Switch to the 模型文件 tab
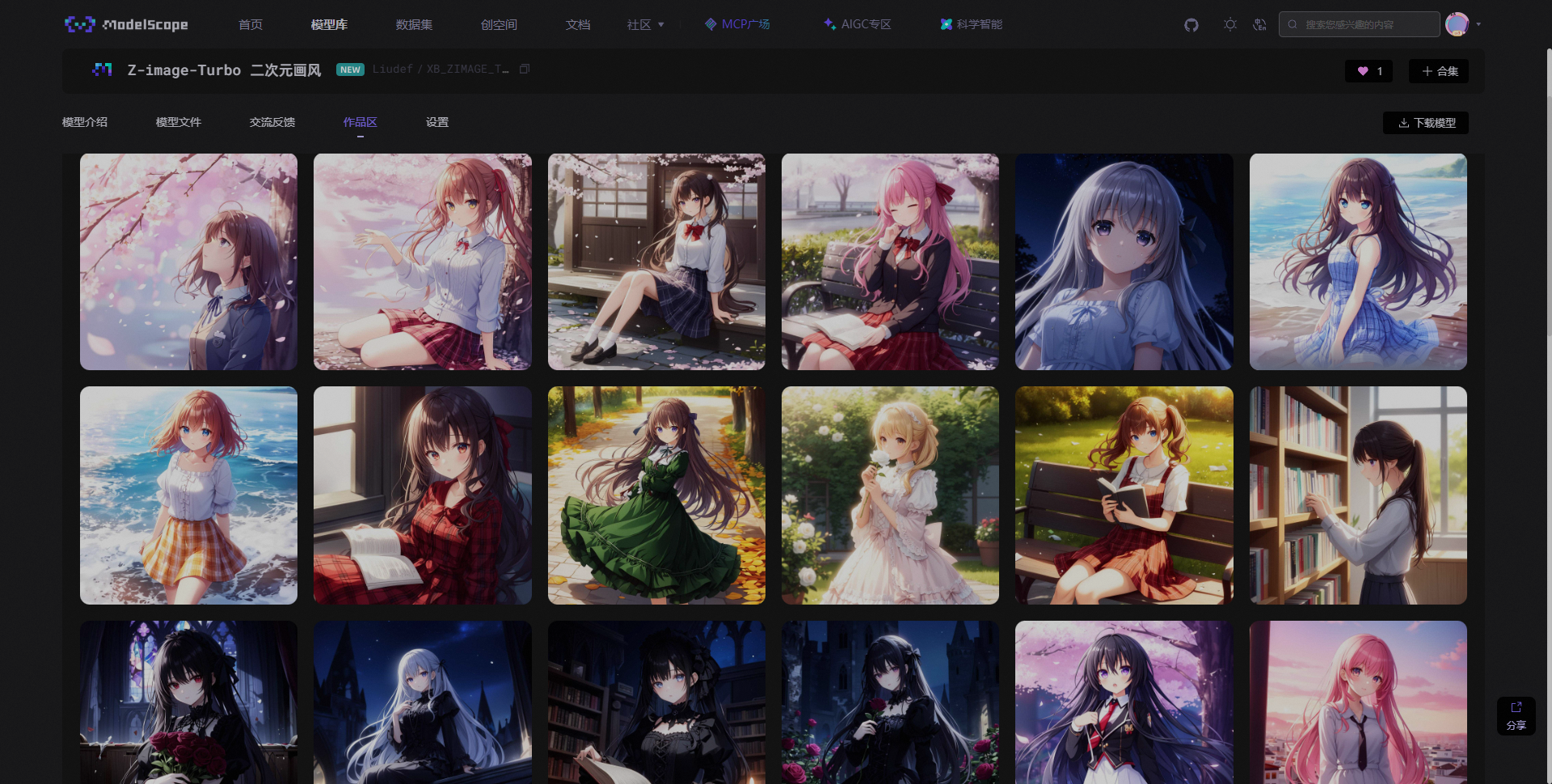Screen dimensions: 1552x784 coord(179,122)
